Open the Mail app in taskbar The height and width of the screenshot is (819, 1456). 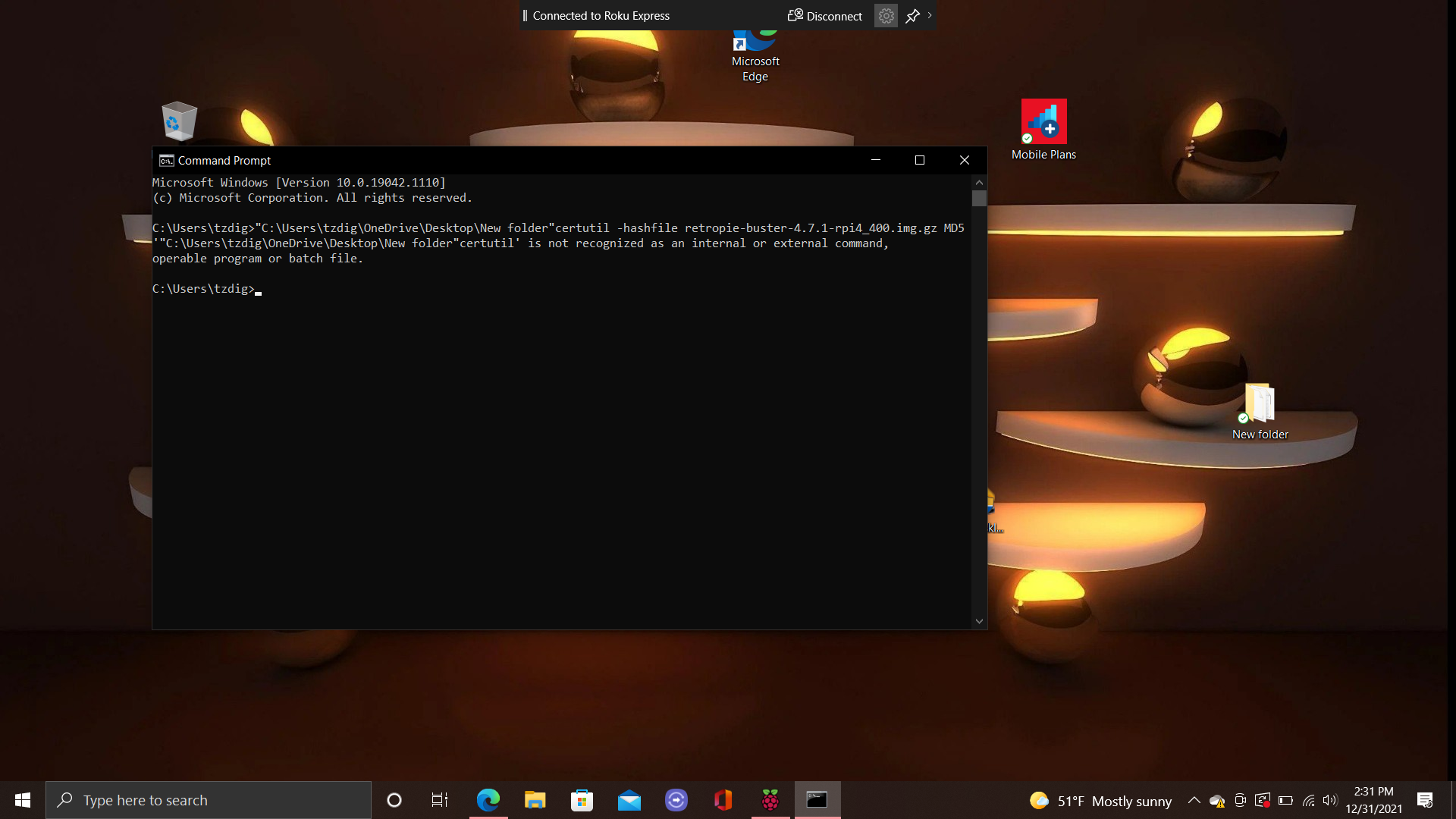tap(629, 800)
